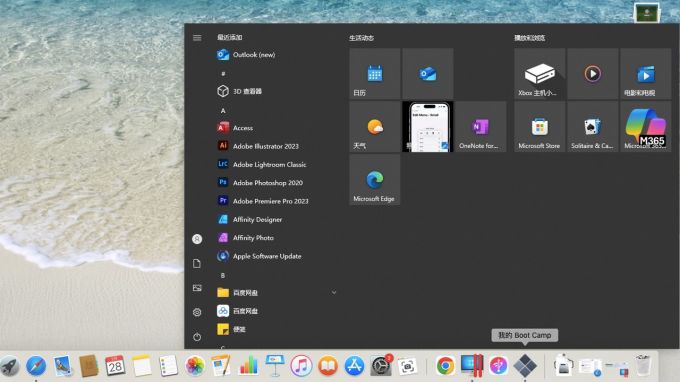The height and width of the screenshot is (382, 680).
Task: Open the Solitaire & Ca... tile
Action: tap(593, 127)
